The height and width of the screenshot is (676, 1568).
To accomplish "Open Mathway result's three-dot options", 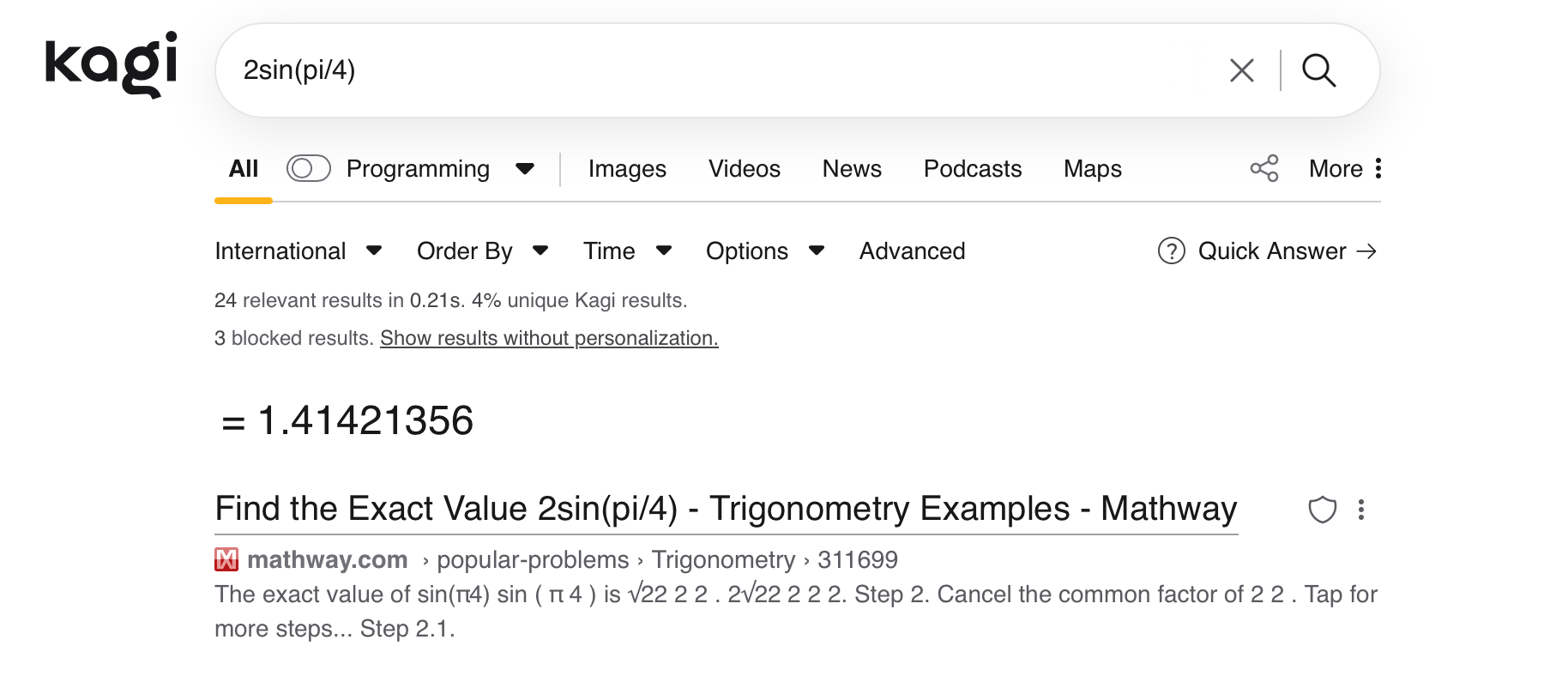I will 1361,510.
